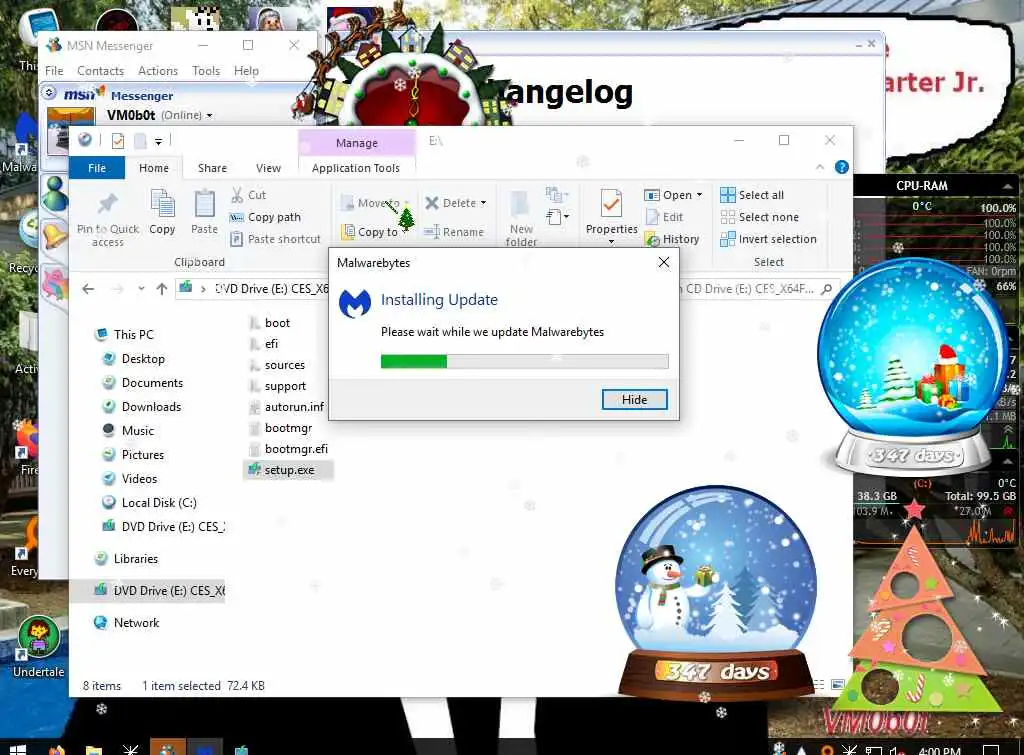Open Explorer help question mark icon
Screen dimensions: 1024x755
(842, 167)
